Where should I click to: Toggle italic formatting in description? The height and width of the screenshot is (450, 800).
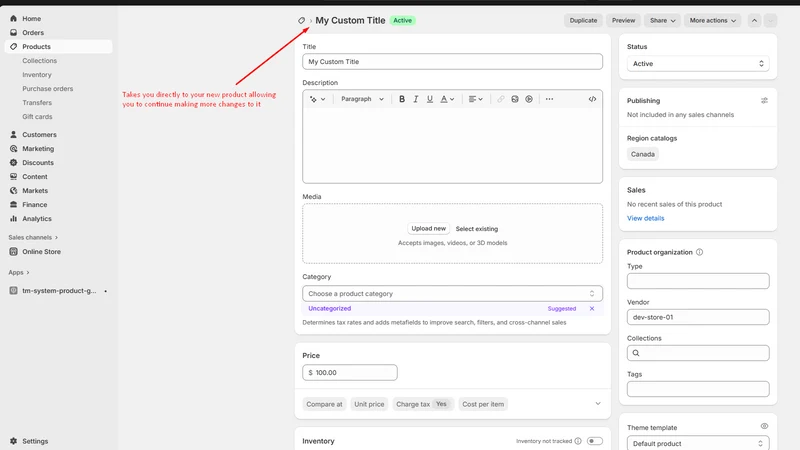click(416, 99)
